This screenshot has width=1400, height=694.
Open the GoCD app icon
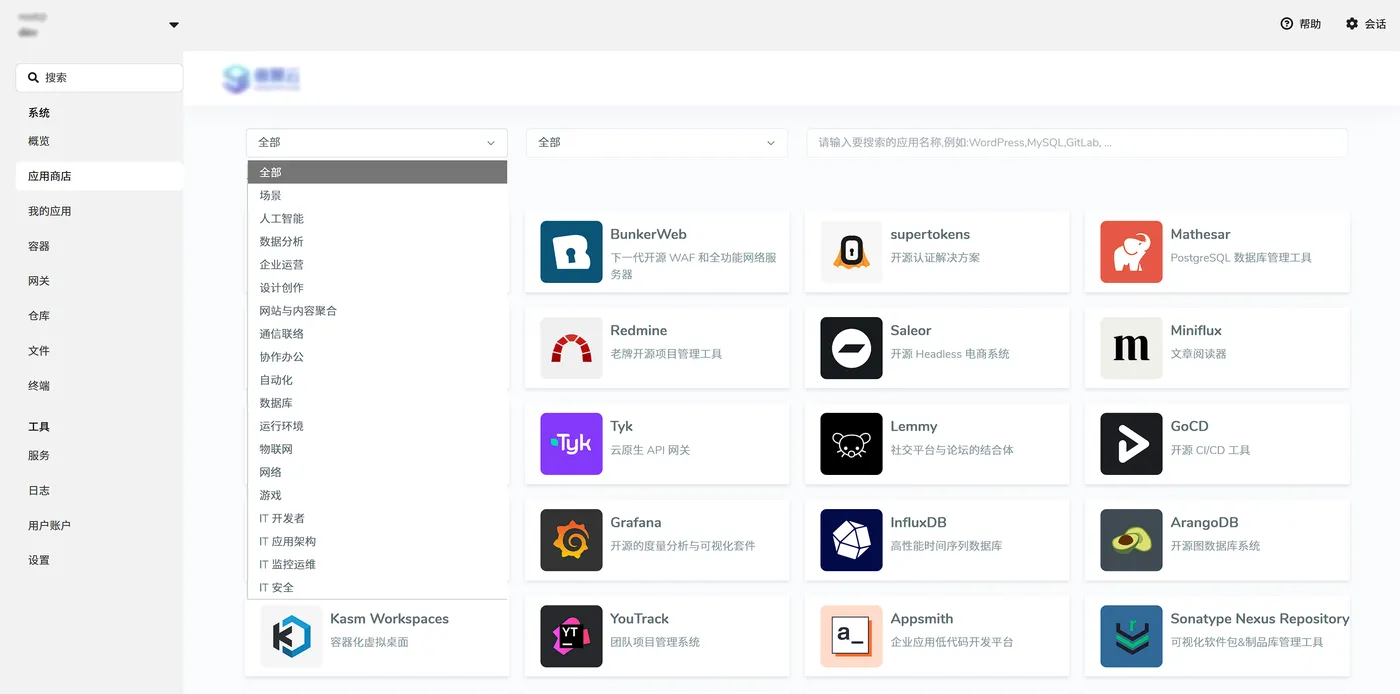click(x=1131, y=444)
